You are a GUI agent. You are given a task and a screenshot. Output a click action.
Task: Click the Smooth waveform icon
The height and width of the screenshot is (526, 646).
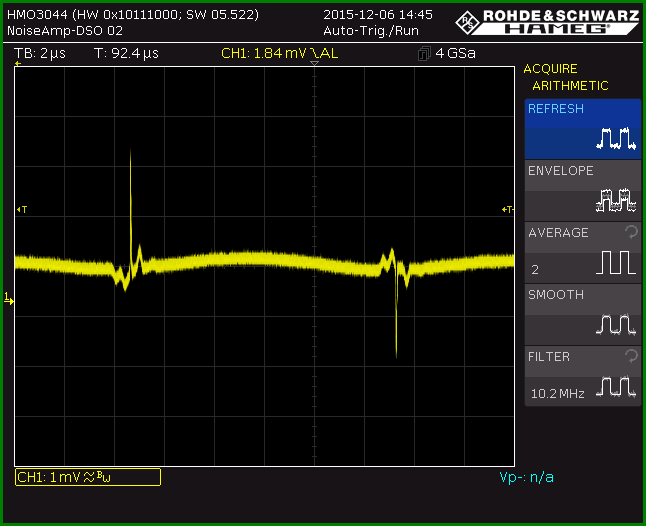coord(616,325)
